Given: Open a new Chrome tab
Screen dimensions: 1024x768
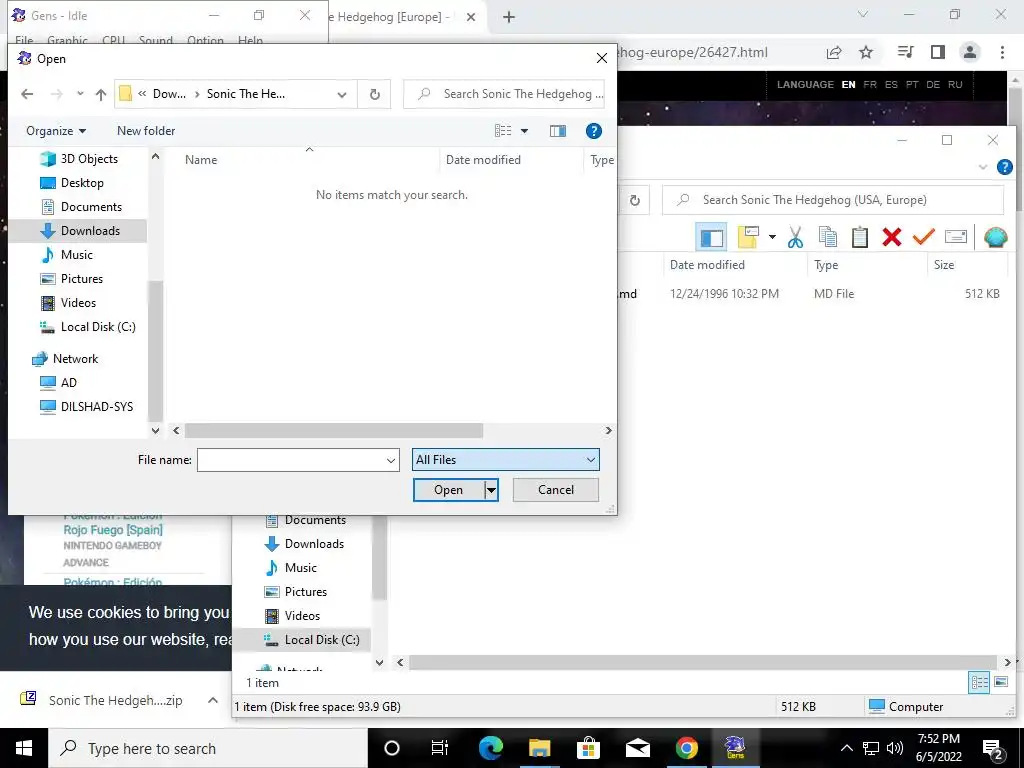Looking at the screenshot, I should click(x=509, y=17).
